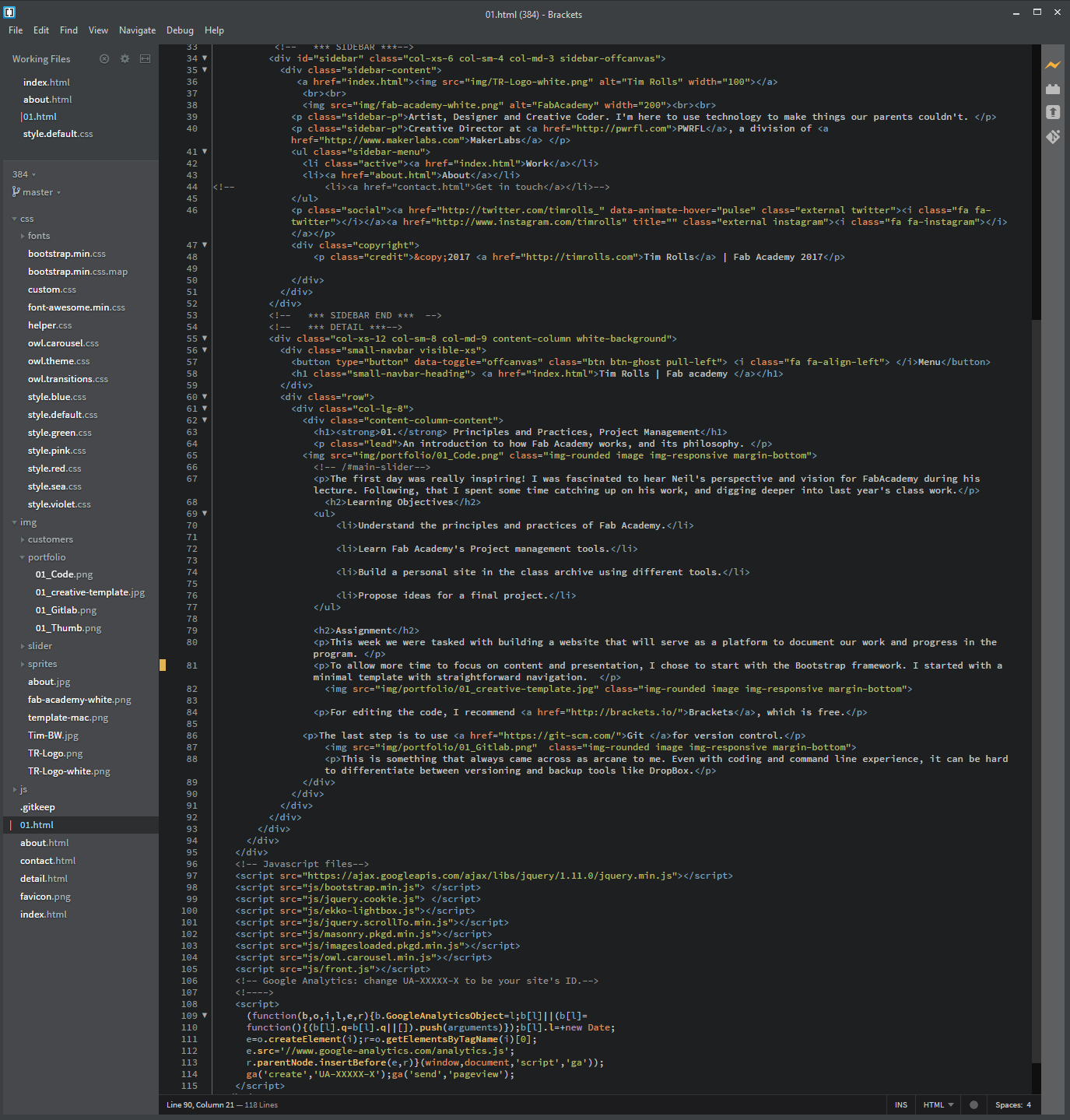Open owl.carousel.css file
Viewport: 1070px width, 1120px height.
click(x=63, y=343)
